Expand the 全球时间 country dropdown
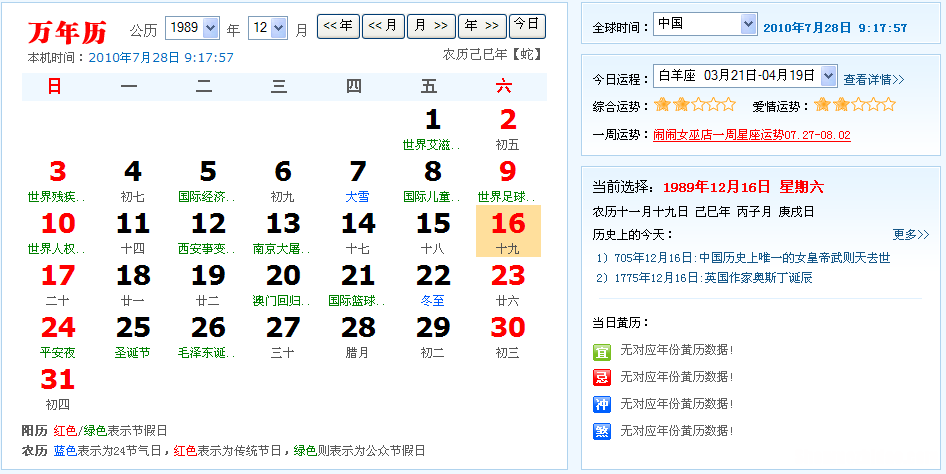This screenshot has width=946, height=474. coord(705,24)
